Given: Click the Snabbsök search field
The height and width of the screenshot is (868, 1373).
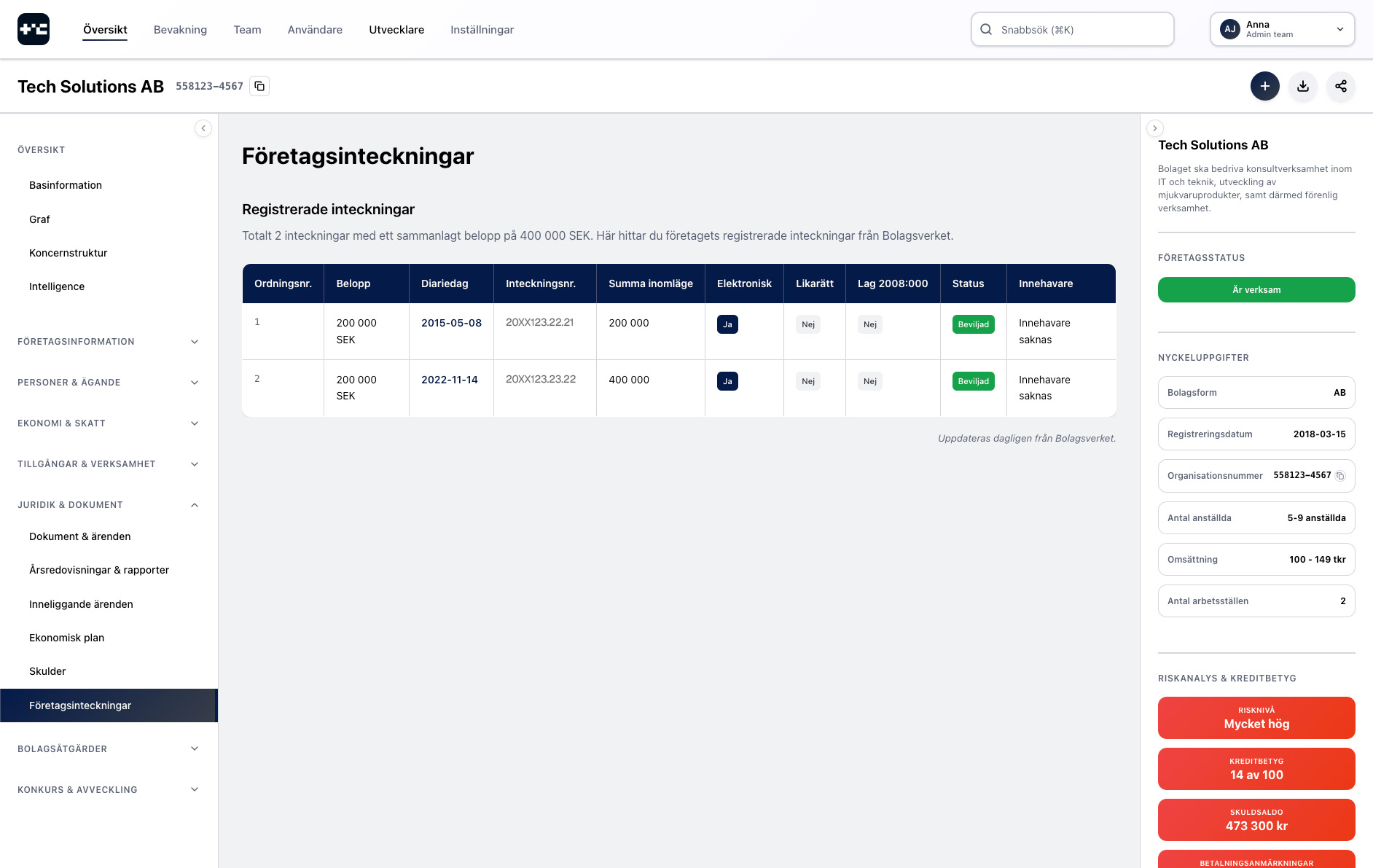Looking at the screenshot, I should [x=1072, y=29].
